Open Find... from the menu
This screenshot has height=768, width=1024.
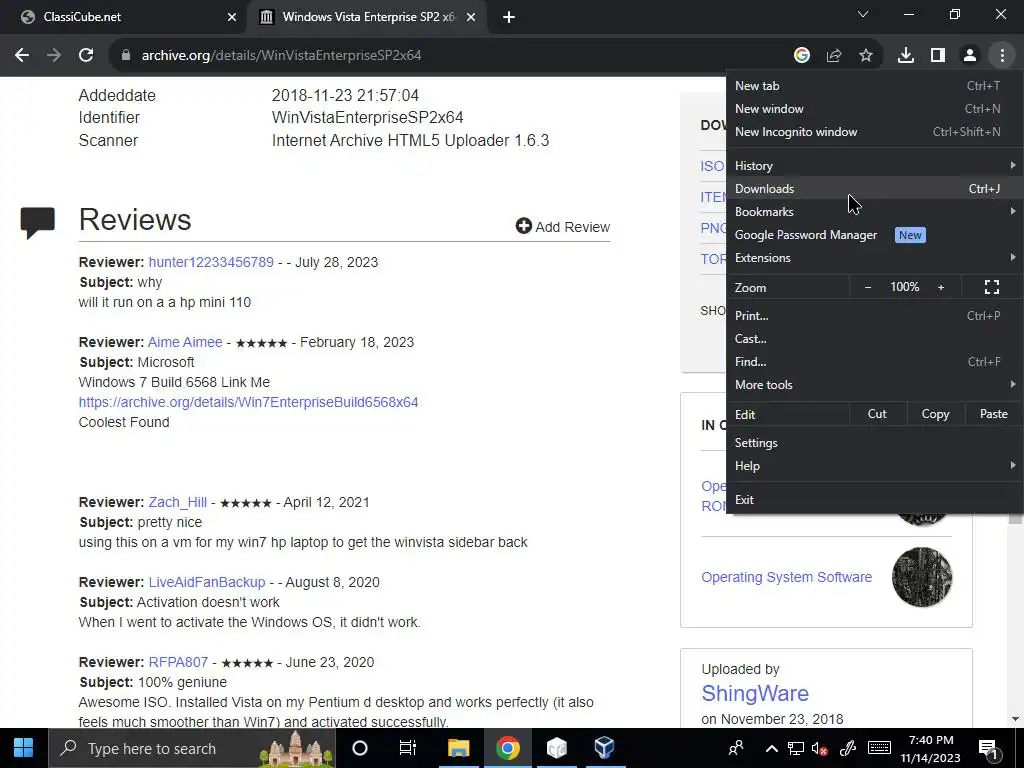874,362
